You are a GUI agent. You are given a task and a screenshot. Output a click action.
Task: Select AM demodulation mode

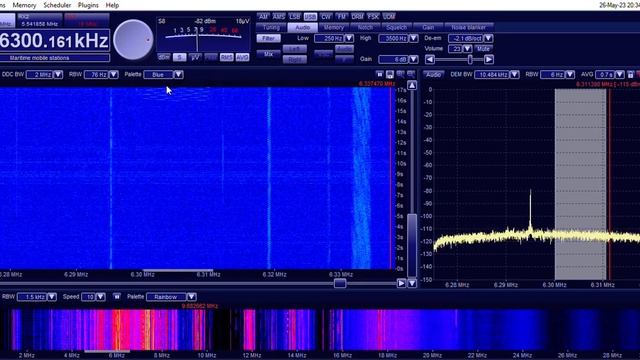click(x=264, y=17)
